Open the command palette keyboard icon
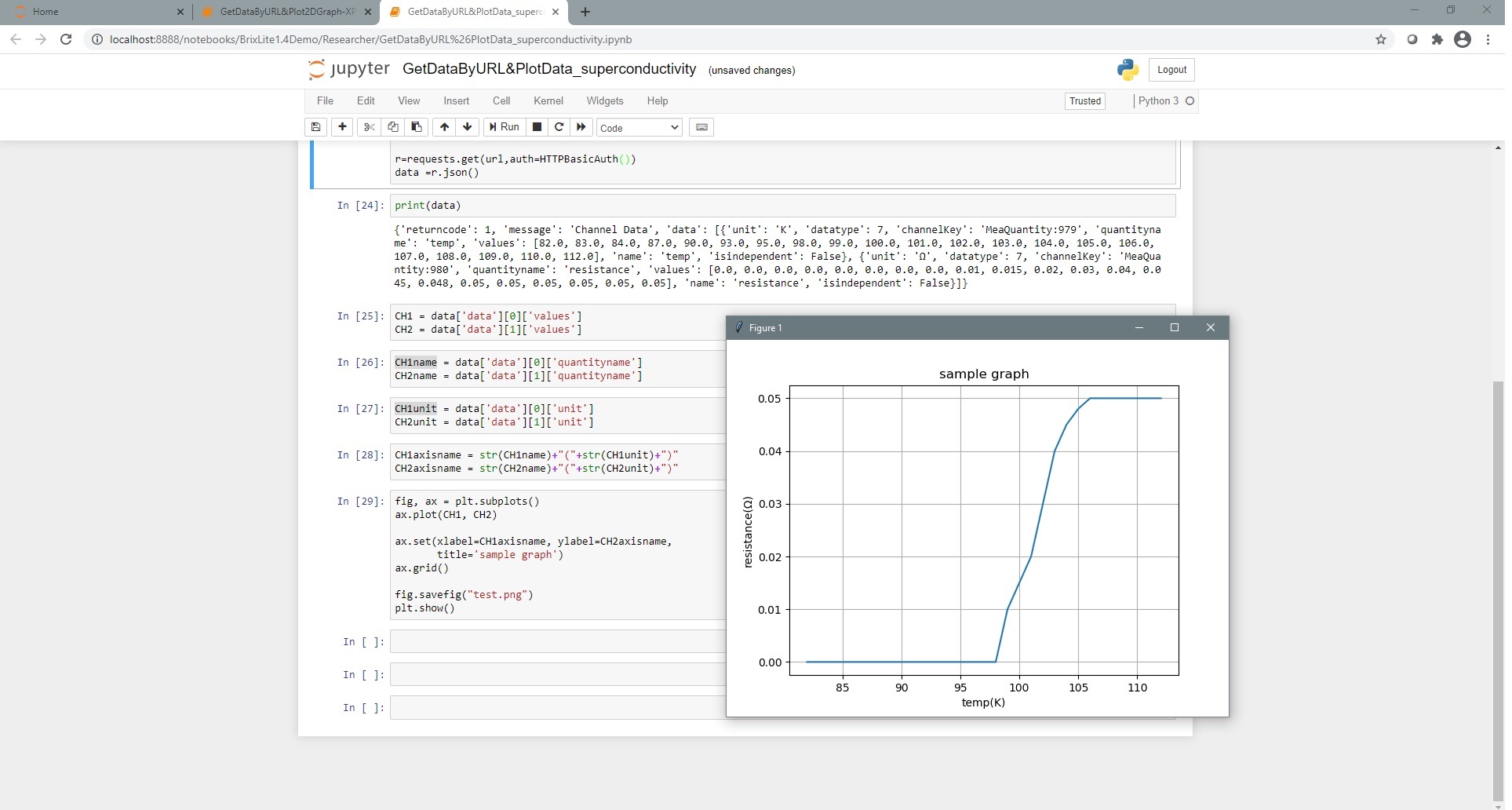This screenshot has height=810, width=1512. pos(701,127)
